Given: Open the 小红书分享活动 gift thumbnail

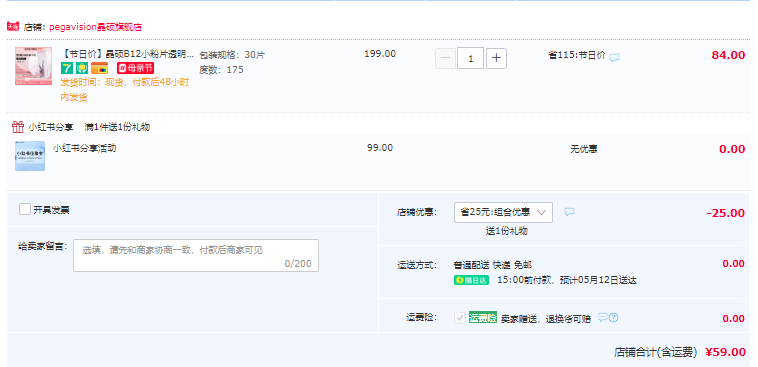Looking at the screenshot, I should click(x=30, y=156).
